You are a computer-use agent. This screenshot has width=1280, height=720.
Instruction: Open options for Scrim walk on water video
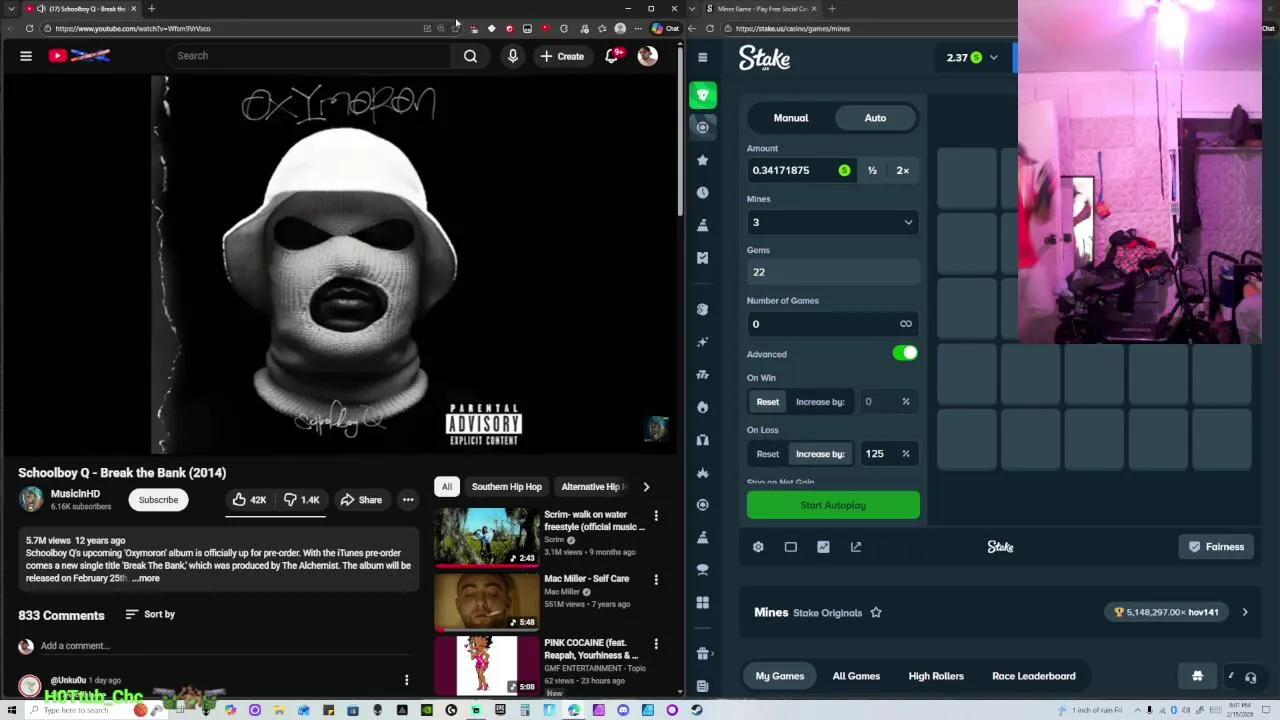click(x=656, y=516)
